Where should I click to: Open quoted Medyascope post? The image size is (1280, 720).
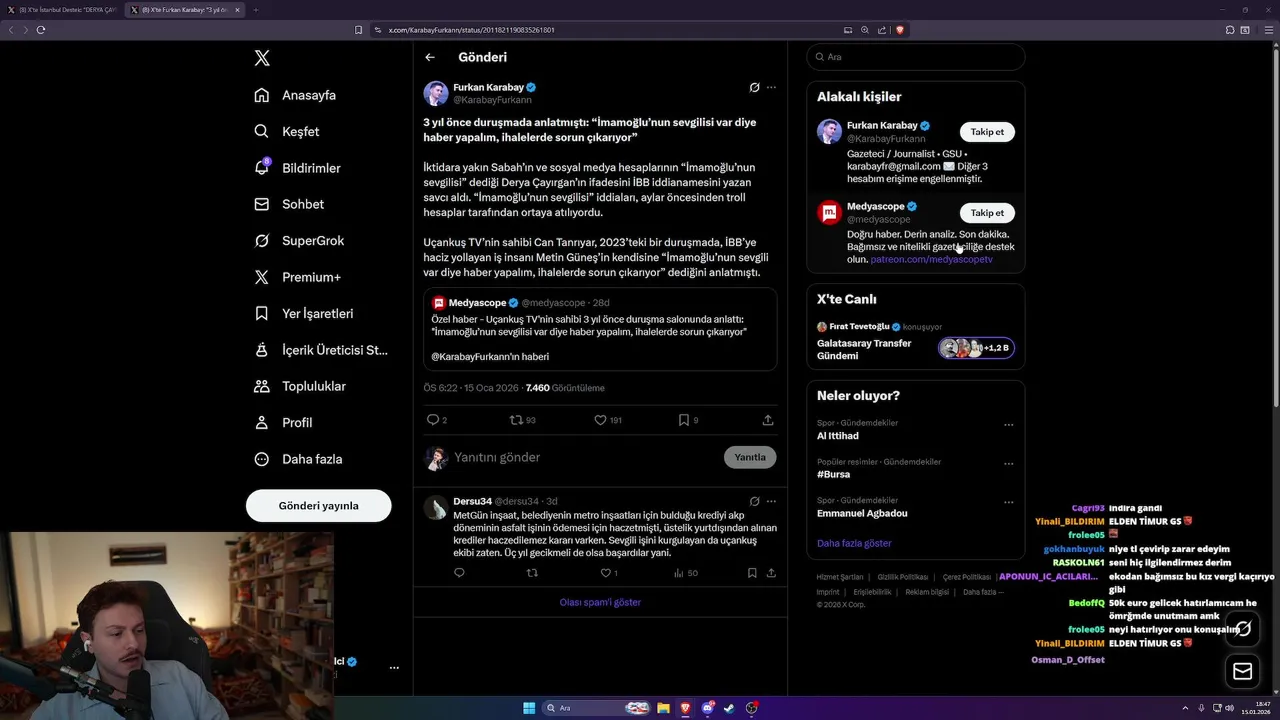click(x=600, y=329)
